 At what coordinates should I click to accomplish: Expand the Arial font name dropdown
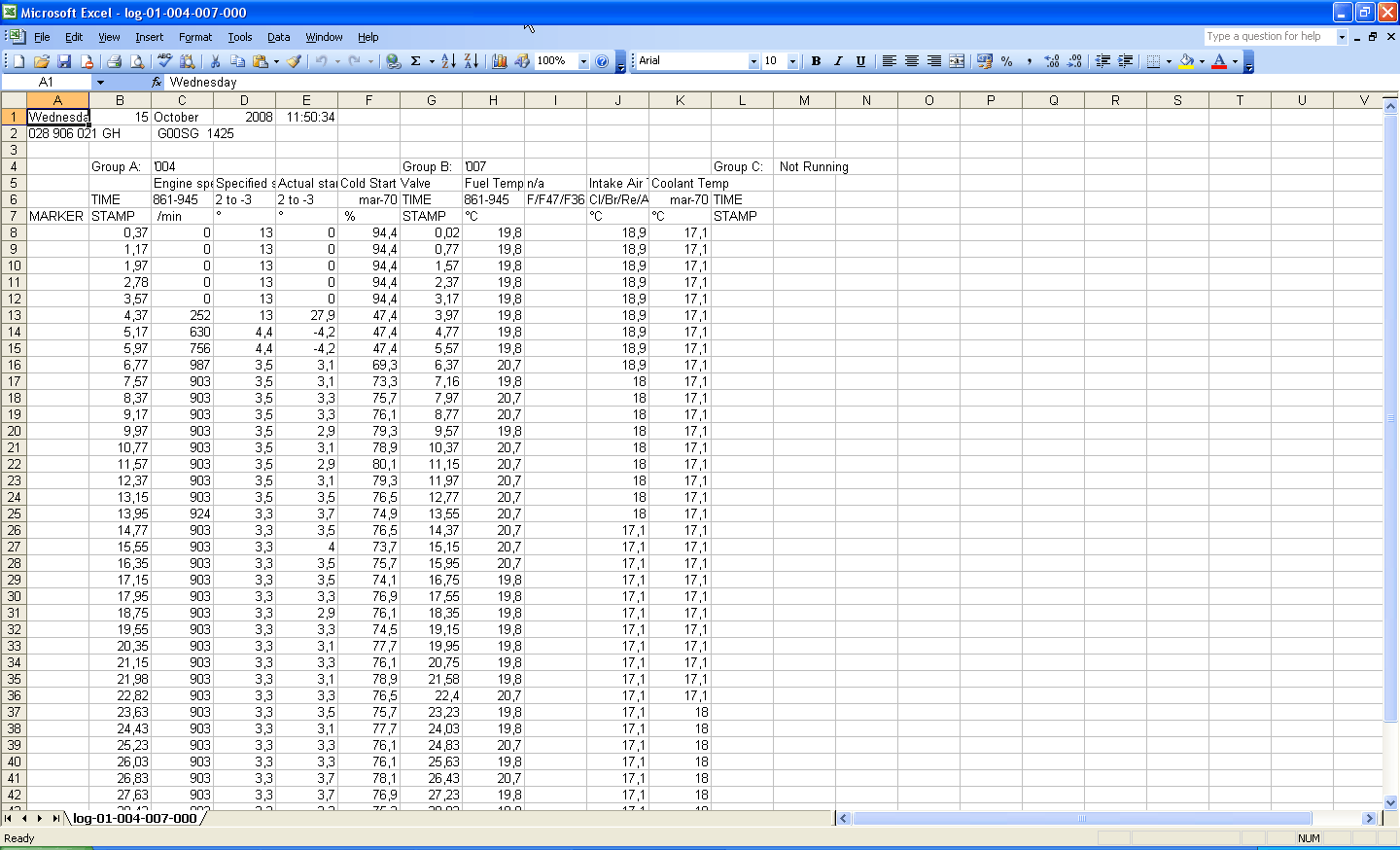pos(753,61)
